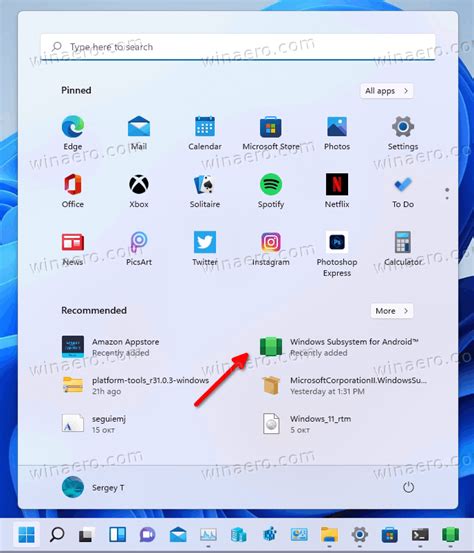Open the performance monitor graph taskbar icon
The image size is (474, 553).
click(x=208, y=535)
